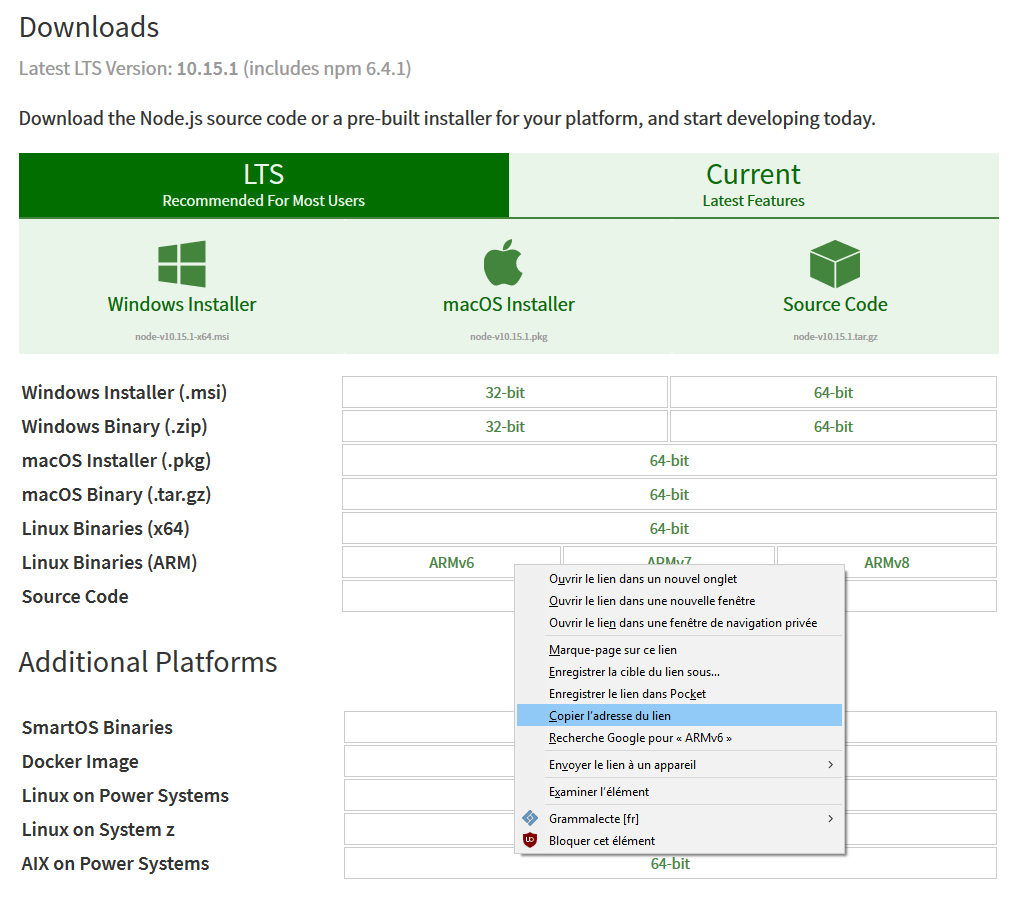Download Windows Installer (.msi) 64-bit
Viewport: 1014px width, 898px height.
coord(833,392)
